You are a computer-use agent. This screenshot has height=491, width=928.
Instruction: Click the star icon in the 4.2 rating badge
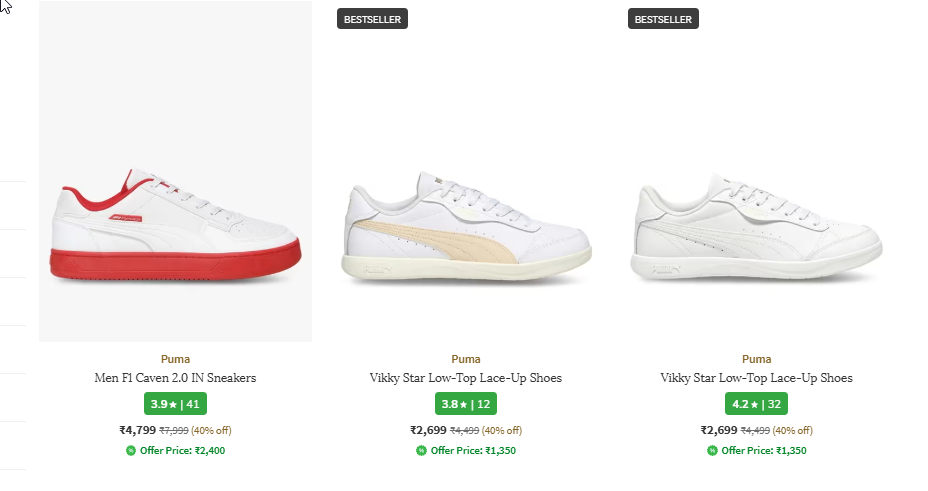coord(754,404)
